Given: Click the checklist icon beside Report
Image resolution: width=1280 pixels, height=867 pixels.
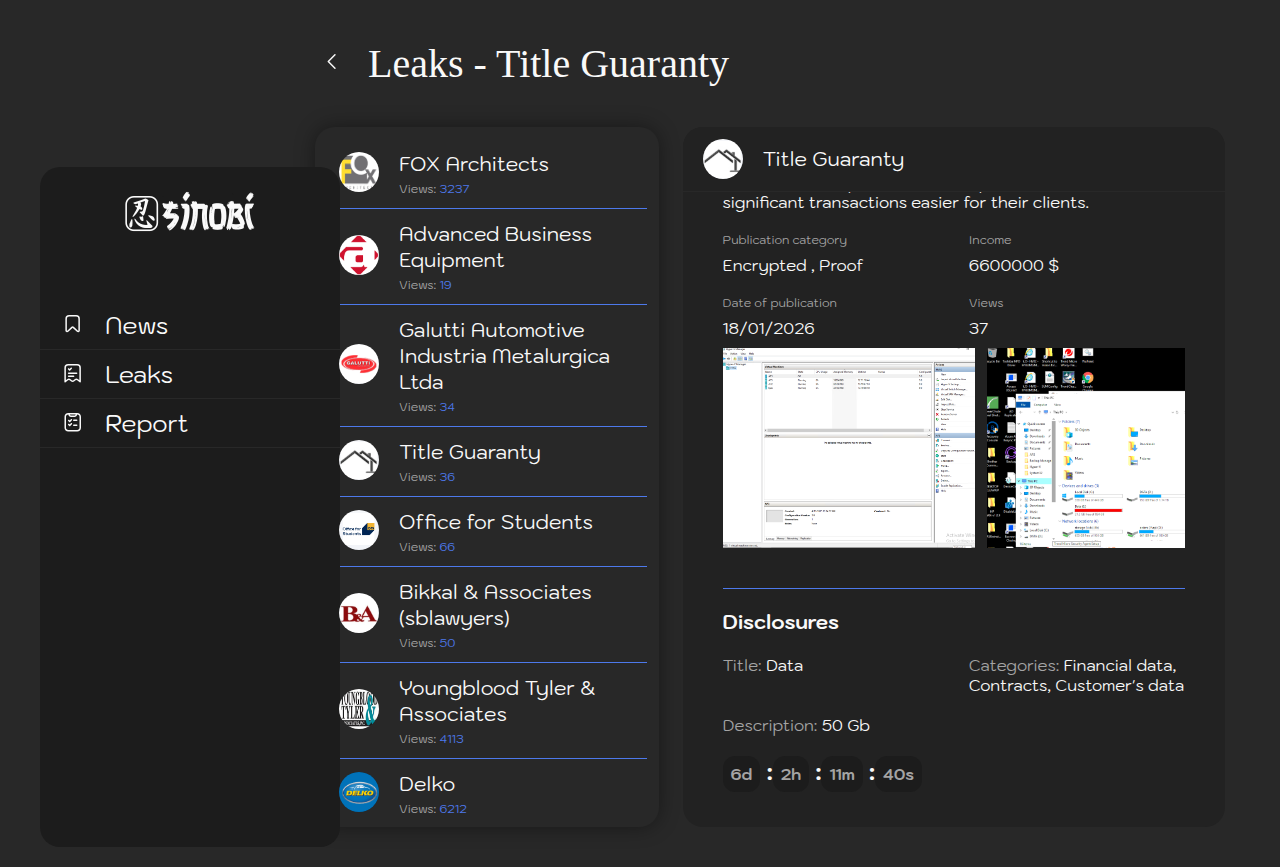Looking at the screenshot, I should coord(72,423).
